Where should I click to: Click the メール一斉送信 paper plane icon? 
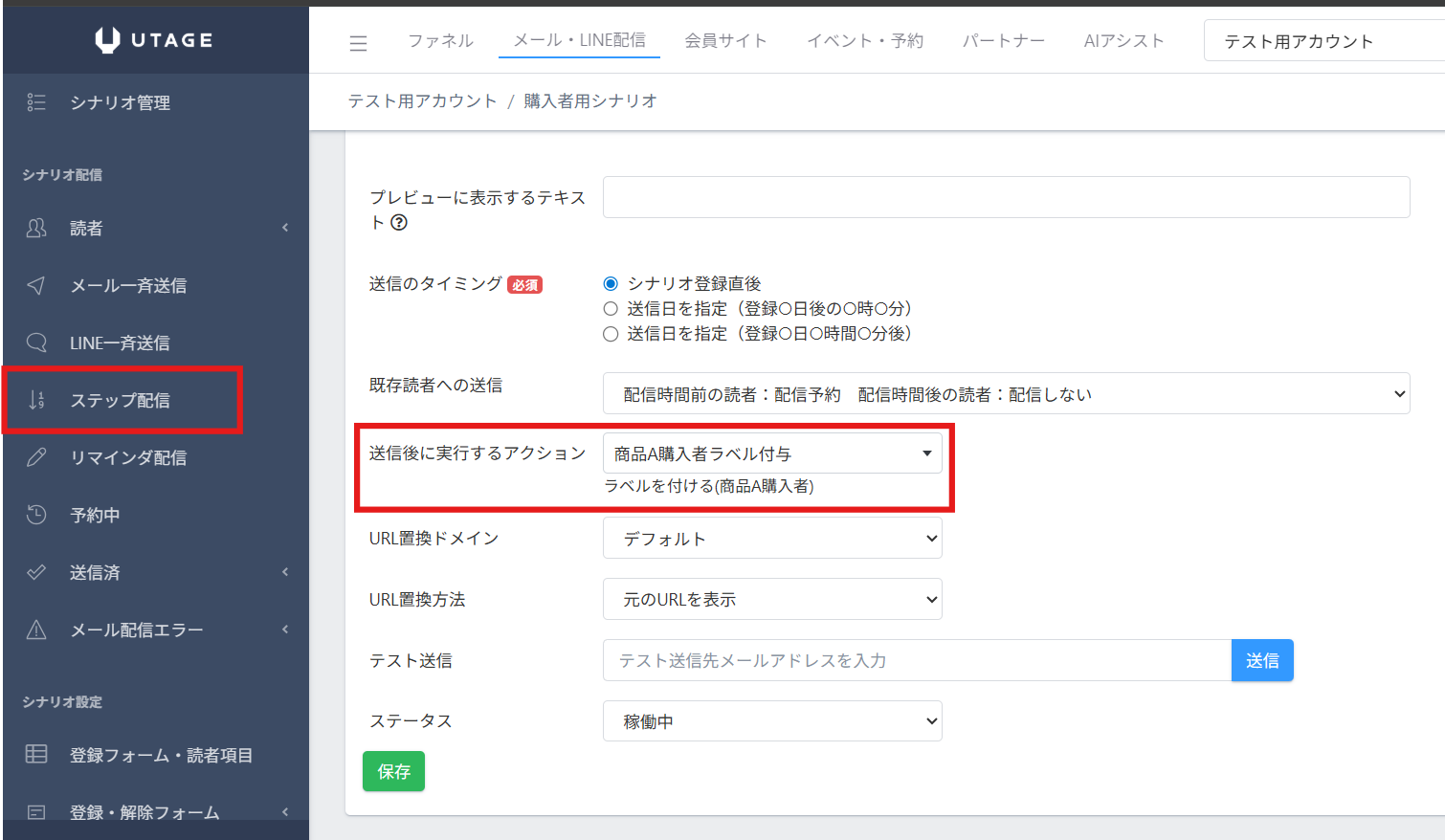click(36, 285)
